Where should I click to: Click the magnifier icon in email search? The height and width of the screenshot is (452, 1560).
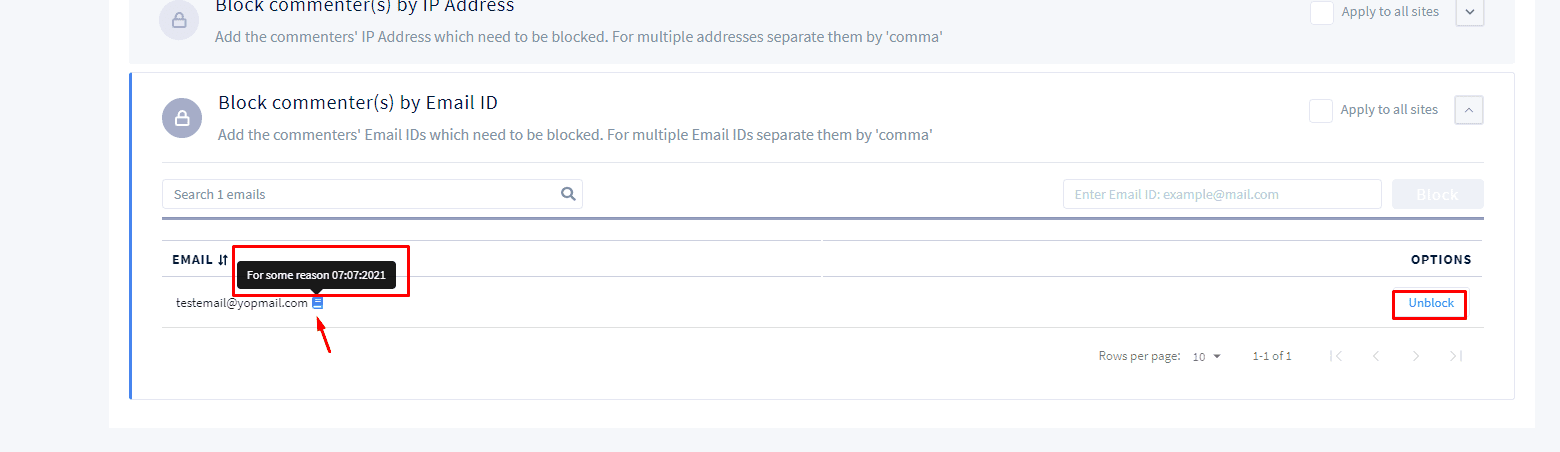pos(568,194)
